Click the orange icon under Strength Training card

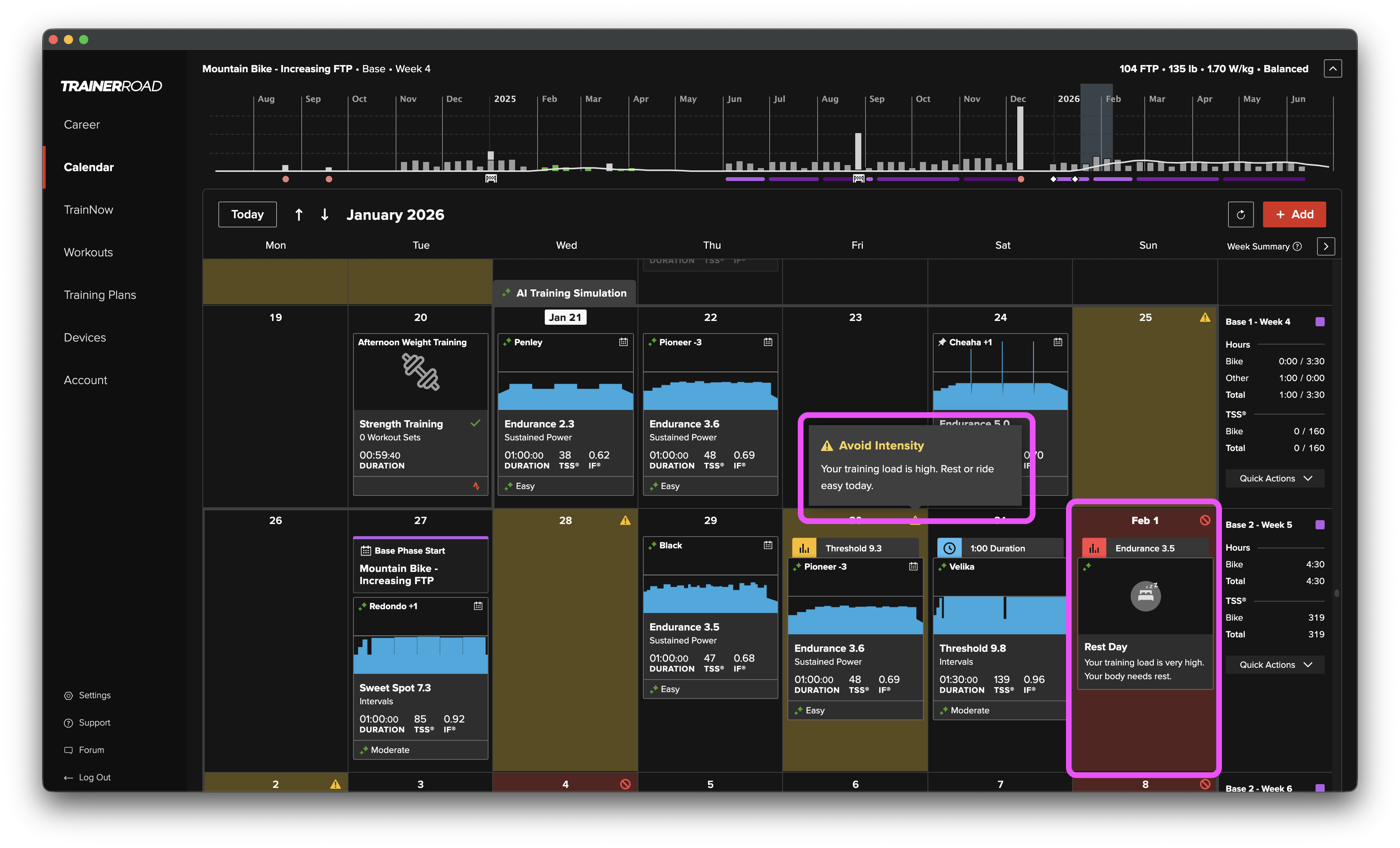476,486
